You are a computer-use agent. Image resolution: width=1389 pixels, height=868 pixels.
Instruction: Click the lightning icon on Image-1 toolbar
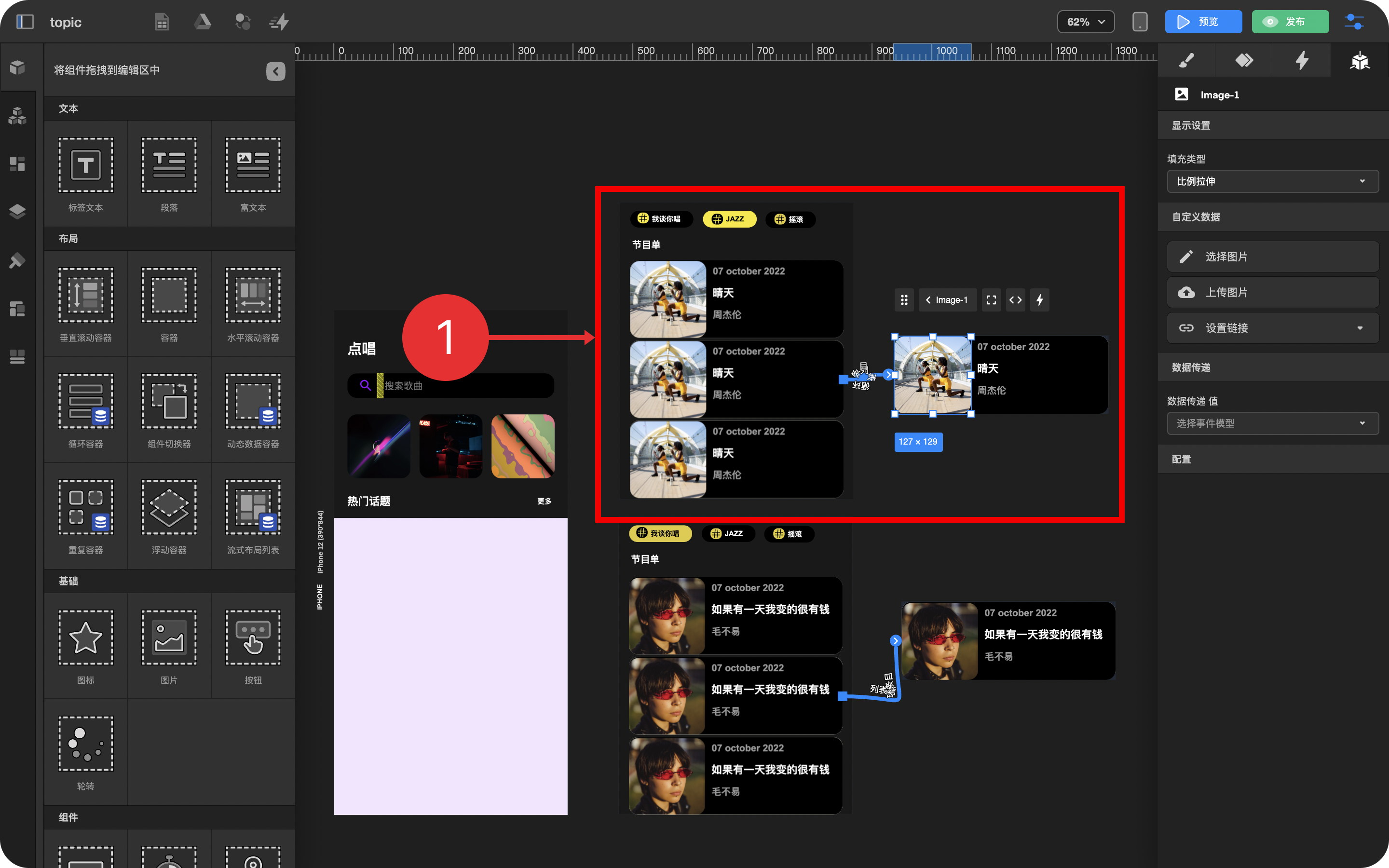[1039, 299]
